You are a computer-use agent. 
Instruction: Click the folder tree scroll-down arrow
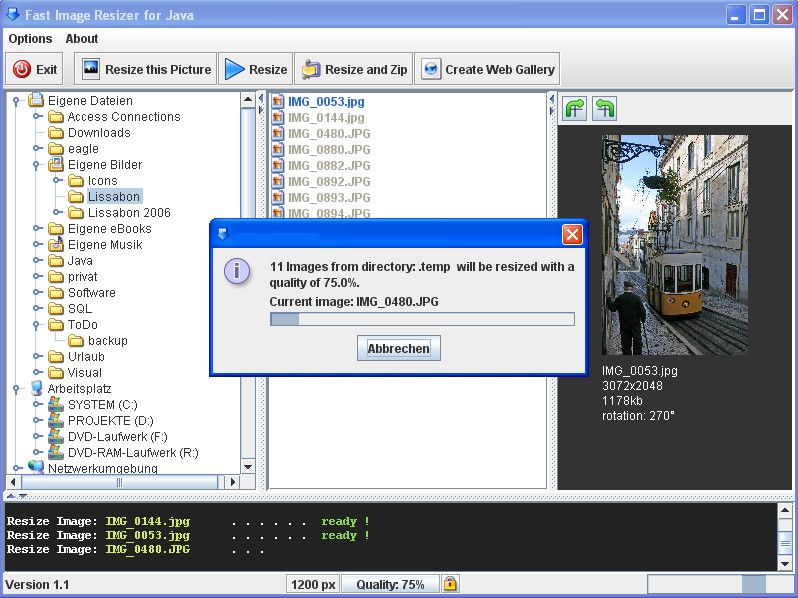(248, 467)
